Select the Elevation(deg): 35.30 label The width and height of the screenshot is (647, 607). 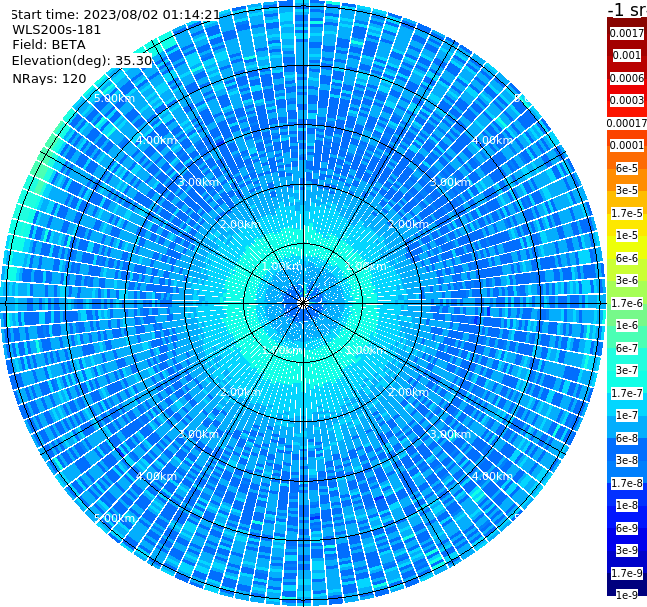82,61
